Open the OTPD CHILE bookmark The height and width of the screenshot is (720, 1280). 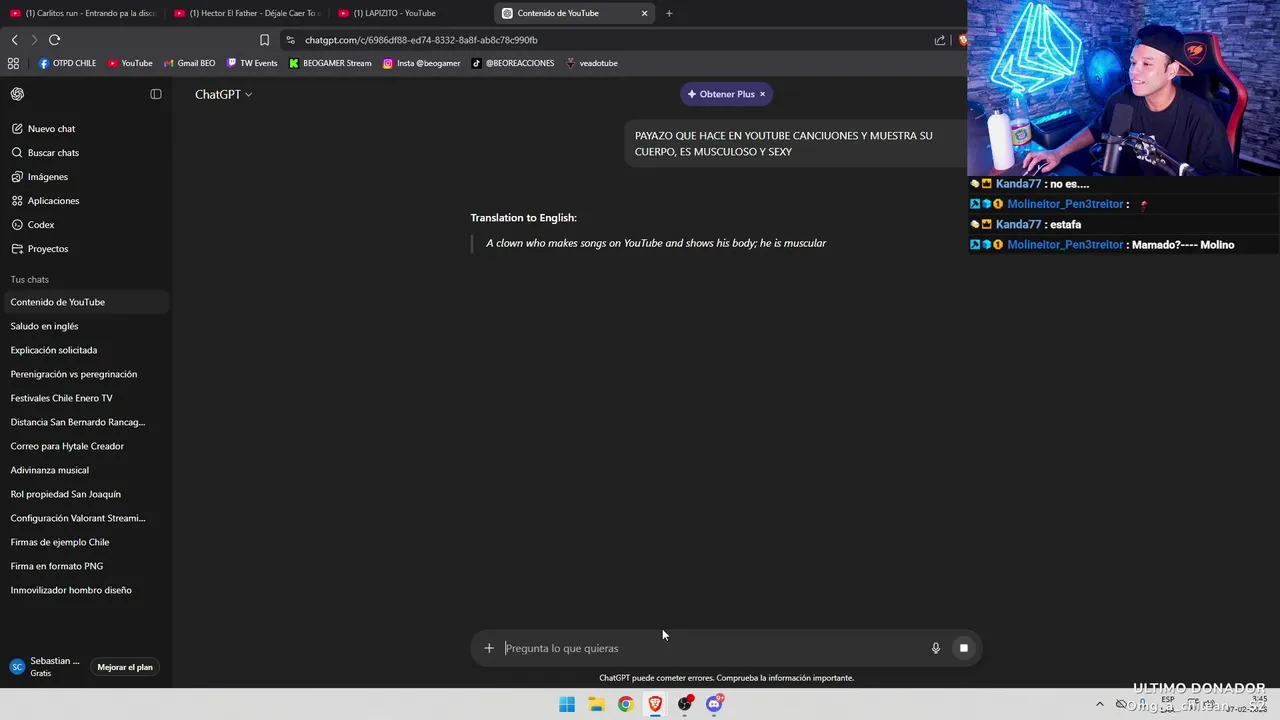pyautogui.click(x=67, y=63)
